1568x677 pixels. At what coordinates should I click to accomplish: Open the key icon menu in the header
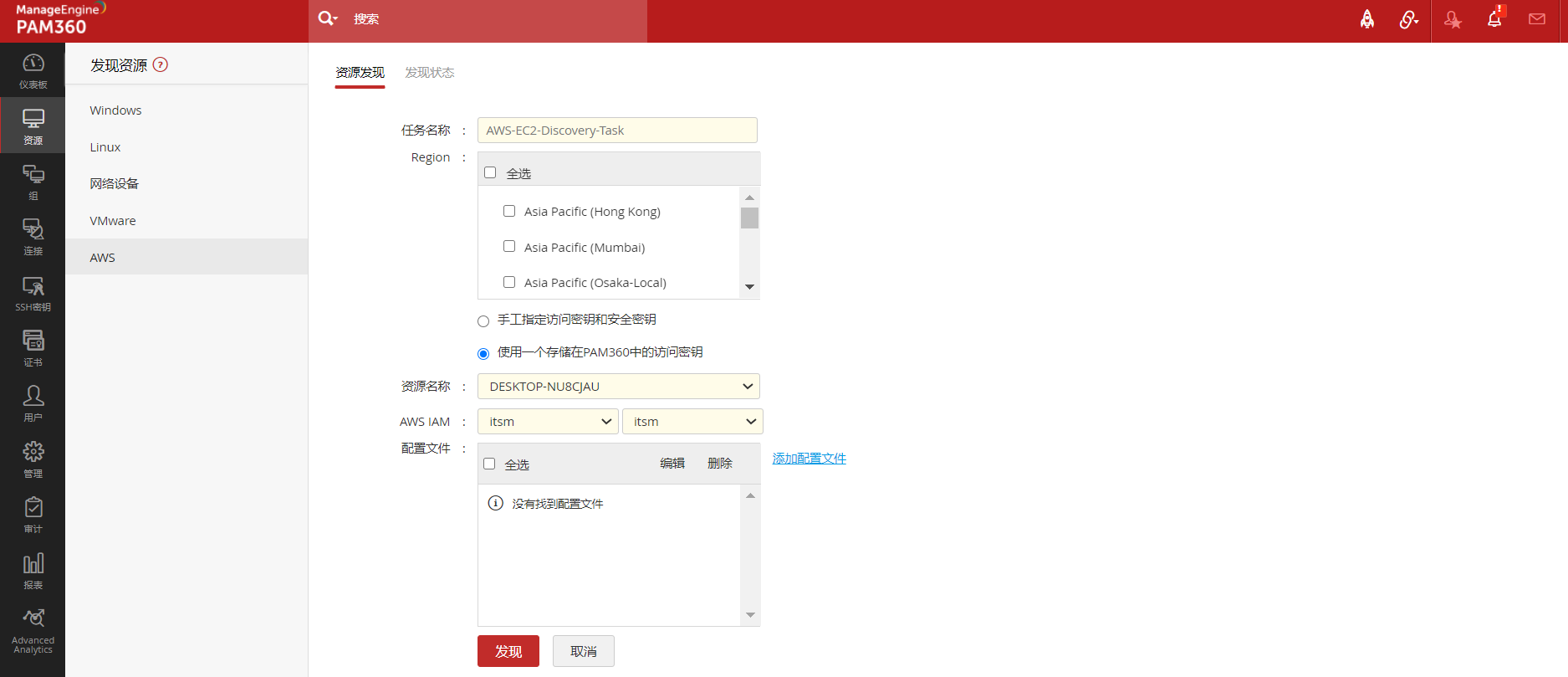coord(1409,19)
